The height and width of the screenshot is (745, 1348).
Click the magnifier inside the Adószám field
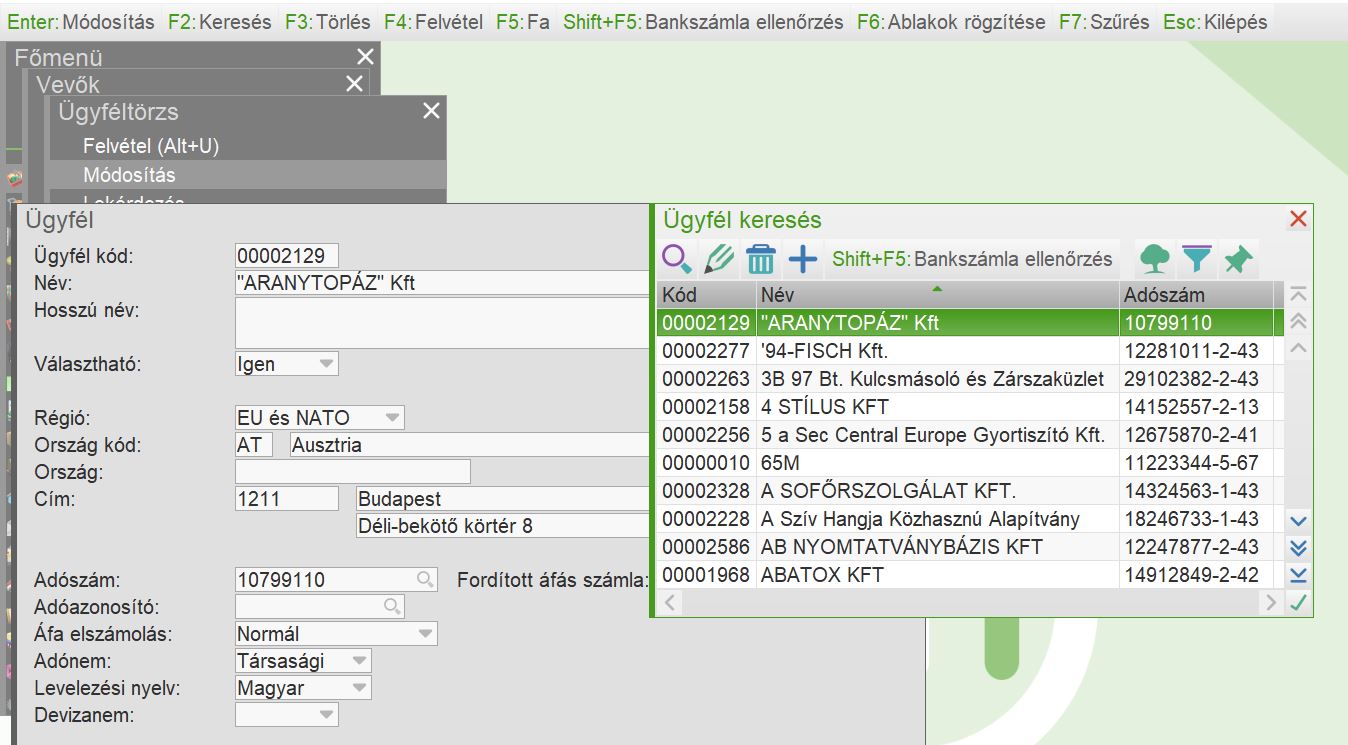425,579
